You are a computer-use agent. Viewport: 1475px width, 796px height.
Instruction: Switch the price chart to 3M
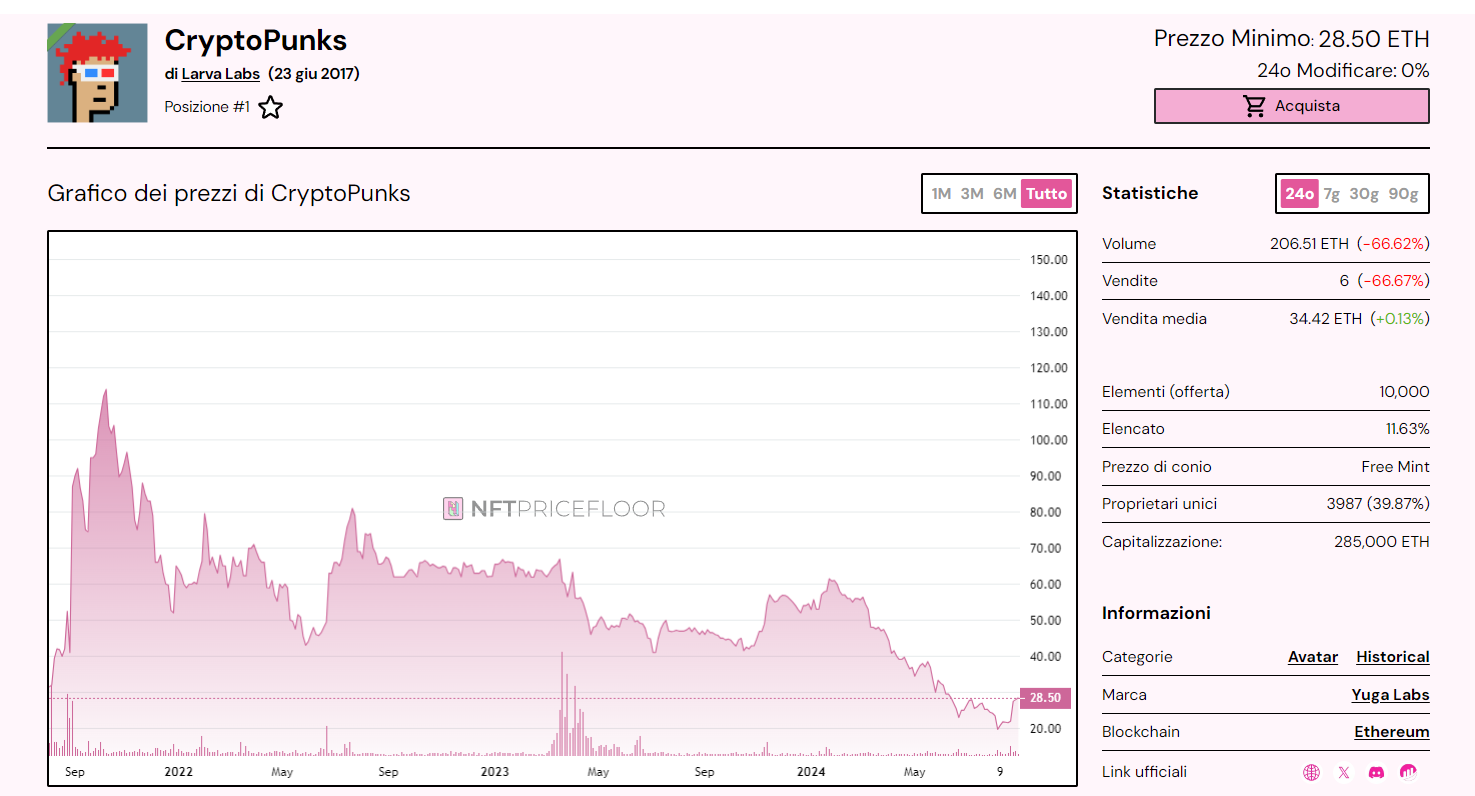[x=972, y=194]
